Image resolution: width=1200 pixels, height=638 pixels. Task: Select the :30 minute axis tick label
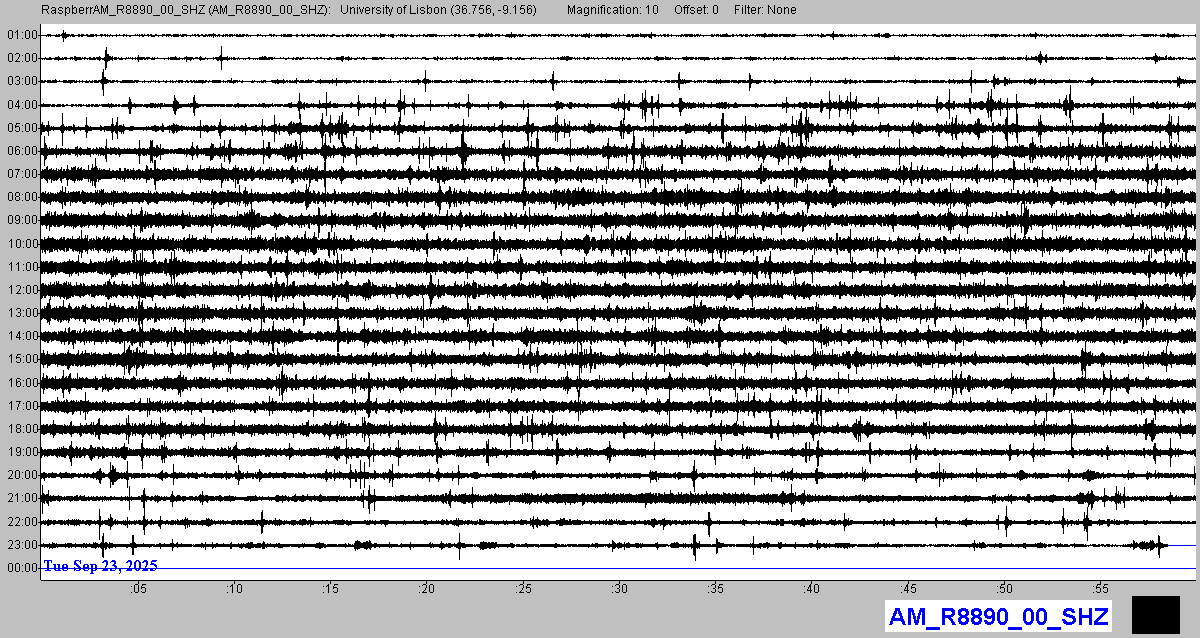click(619, 588)
